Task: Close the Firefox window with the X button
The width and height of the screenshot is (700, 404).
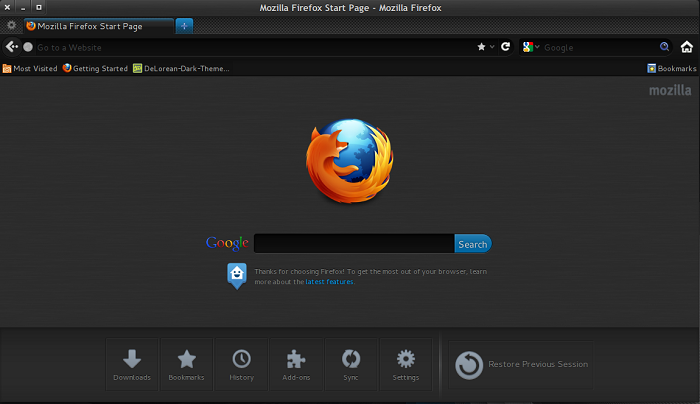Action: point(7,7)
